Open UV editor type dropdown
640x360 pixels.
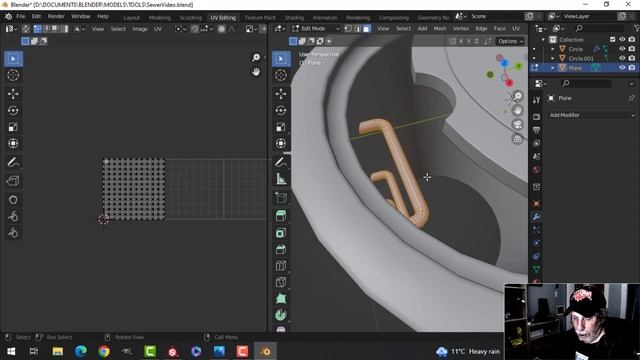tap(10, 29)
